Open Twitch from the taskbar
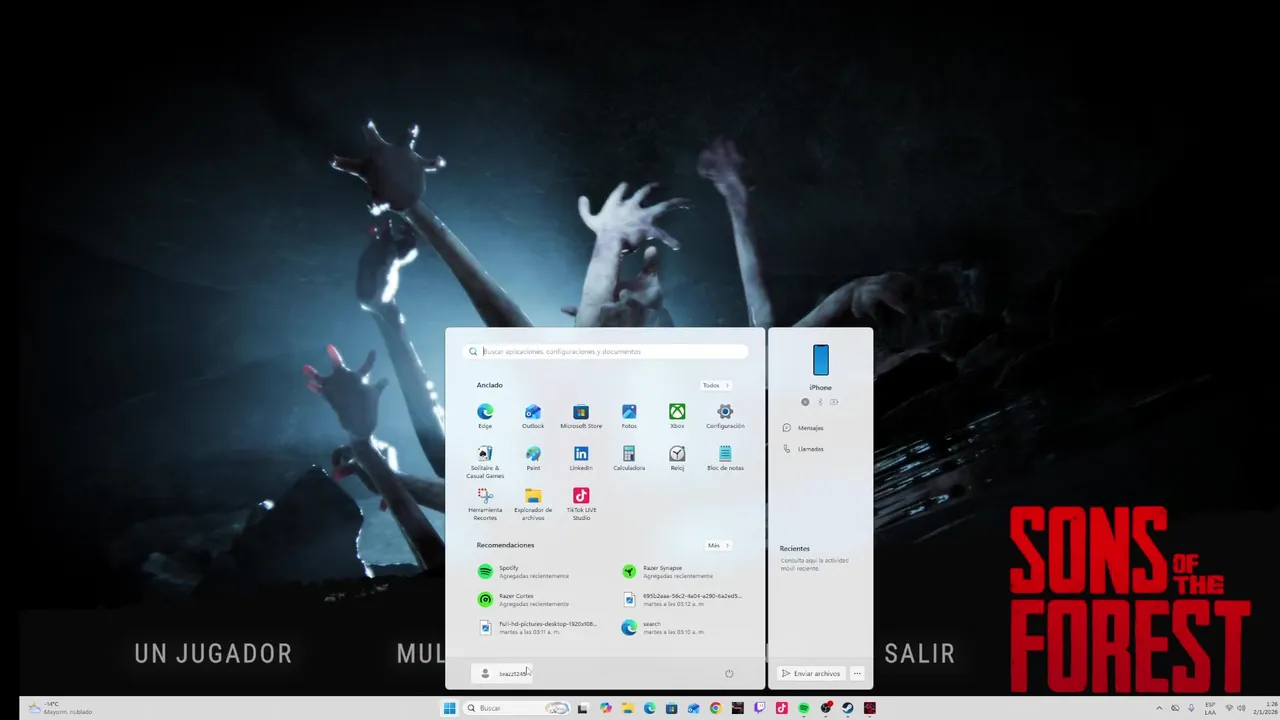 click(760, 708)
